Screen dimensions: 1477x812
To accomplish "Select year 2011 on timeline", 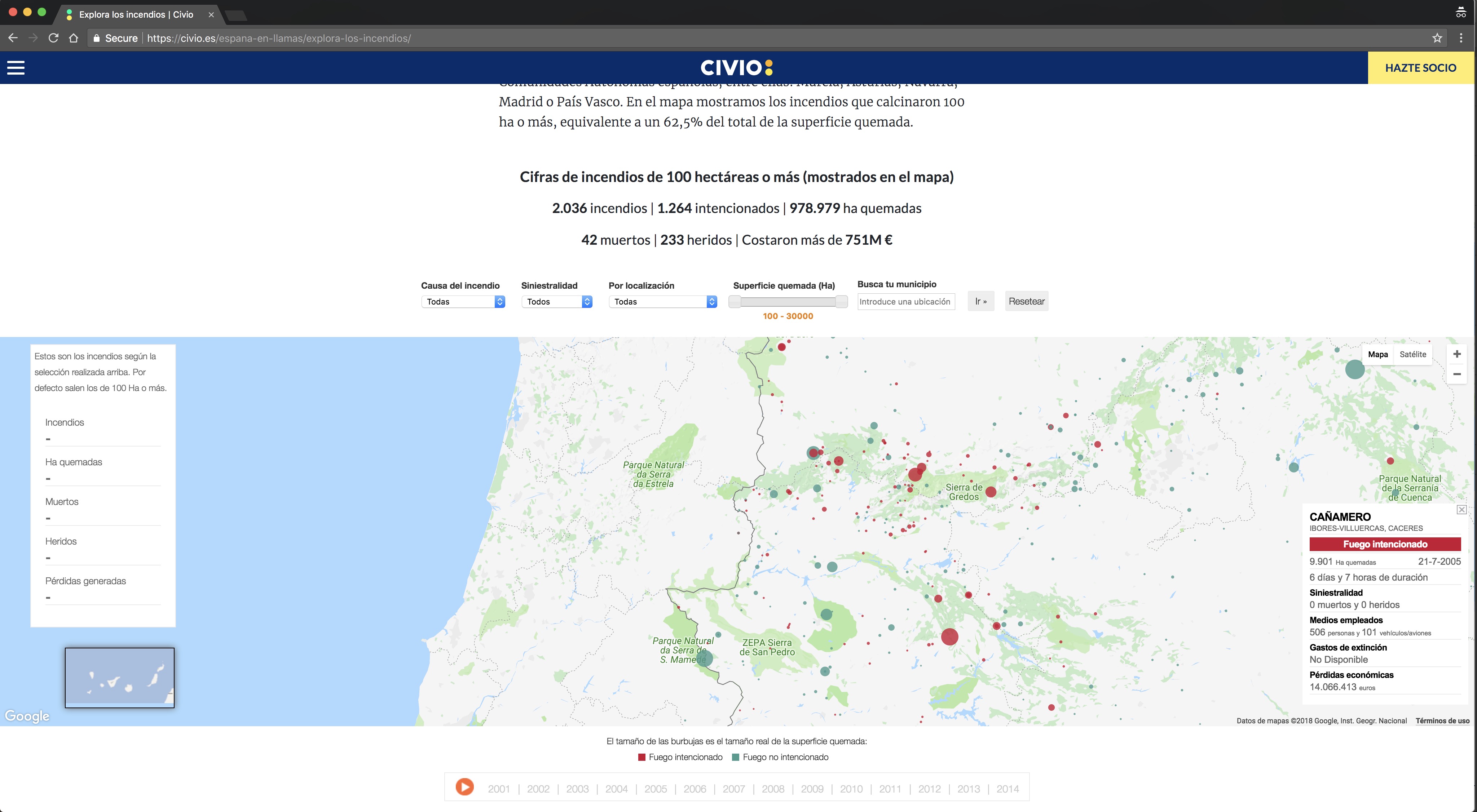I will pos(890,789).
